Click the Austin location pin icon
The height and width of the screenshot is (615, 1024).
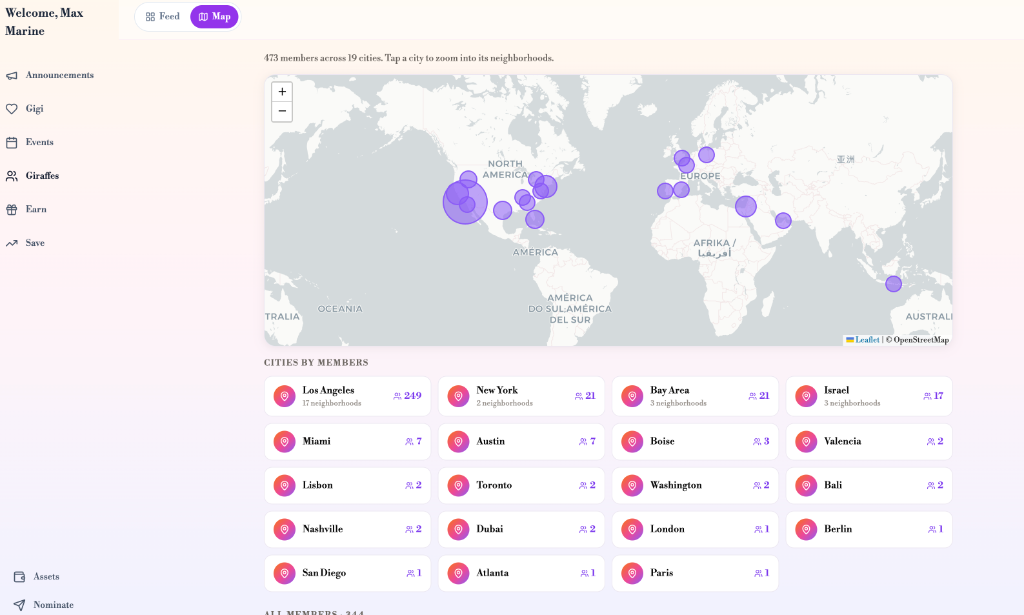[458, 442]
